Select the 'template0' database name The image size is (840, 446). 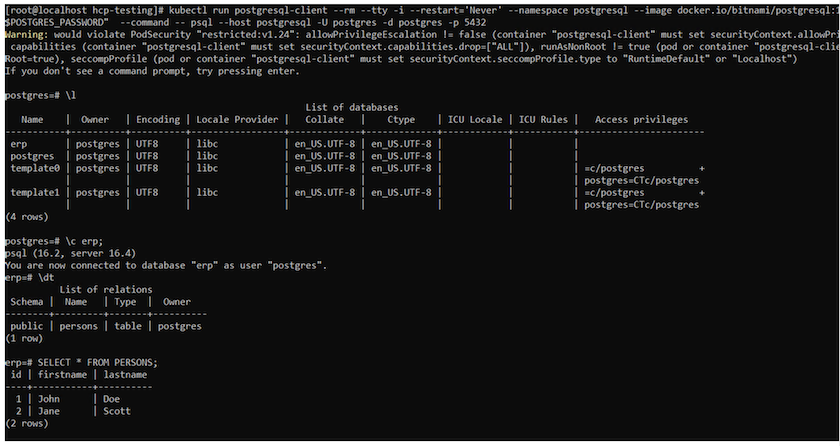(34, 168)
